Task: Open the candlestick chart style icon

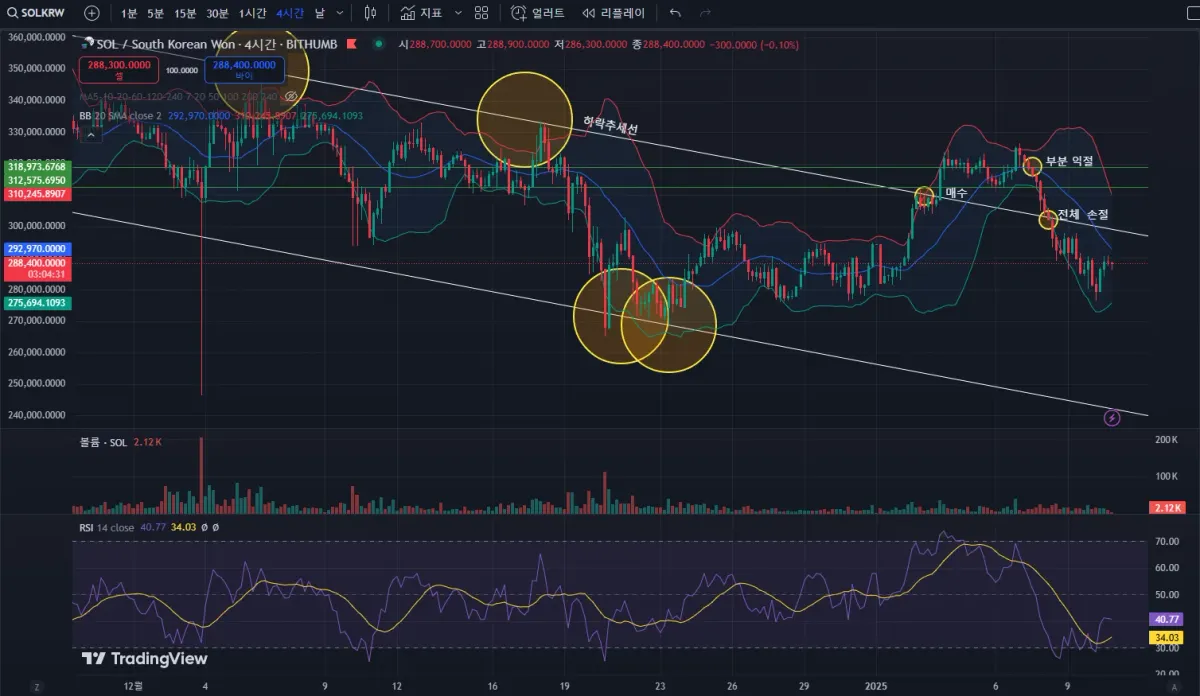Action: click(x=371, y=13)
